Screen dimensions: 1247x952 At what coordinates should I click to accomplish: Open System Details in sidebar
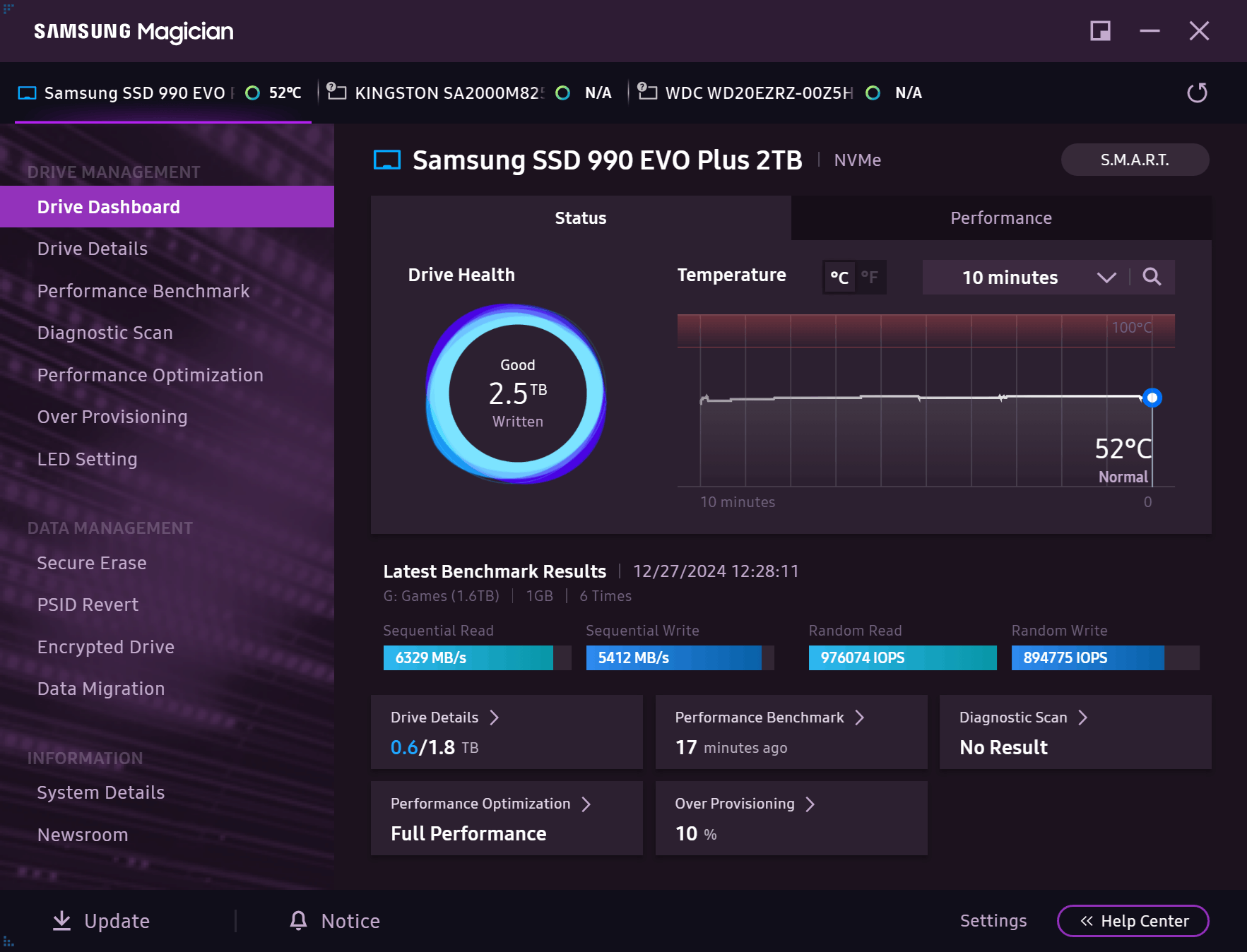tap(167, 792)
